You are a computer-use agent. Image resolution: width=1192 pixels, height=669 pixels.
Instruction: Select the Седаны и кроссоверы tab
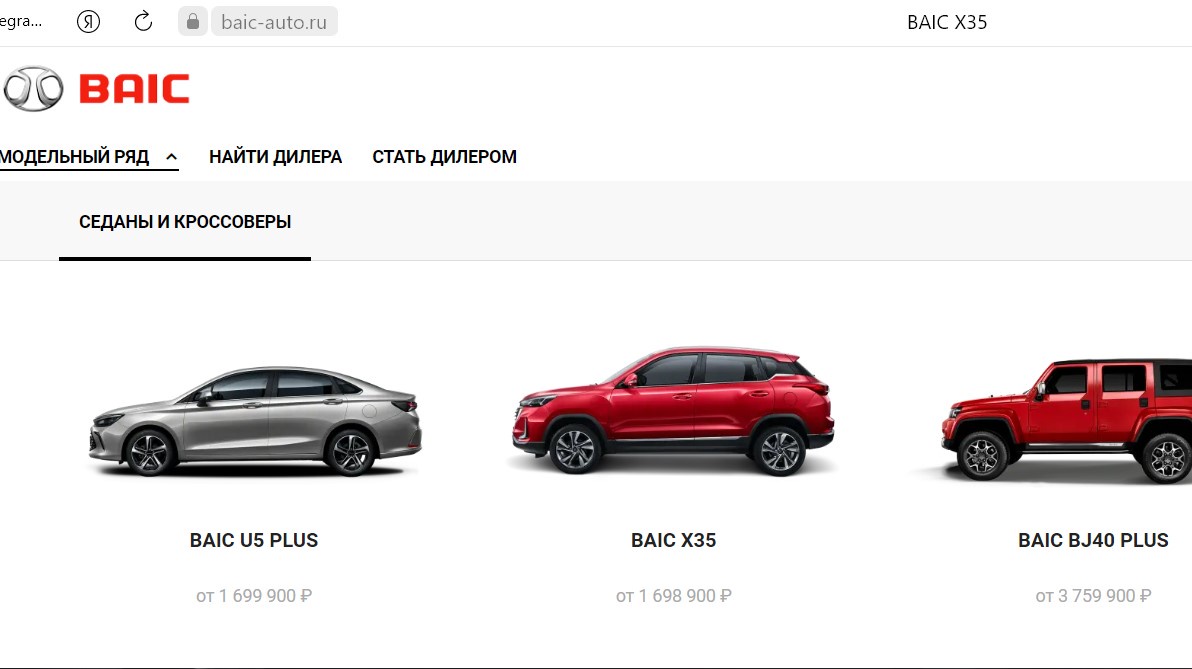tap(185, 222)
